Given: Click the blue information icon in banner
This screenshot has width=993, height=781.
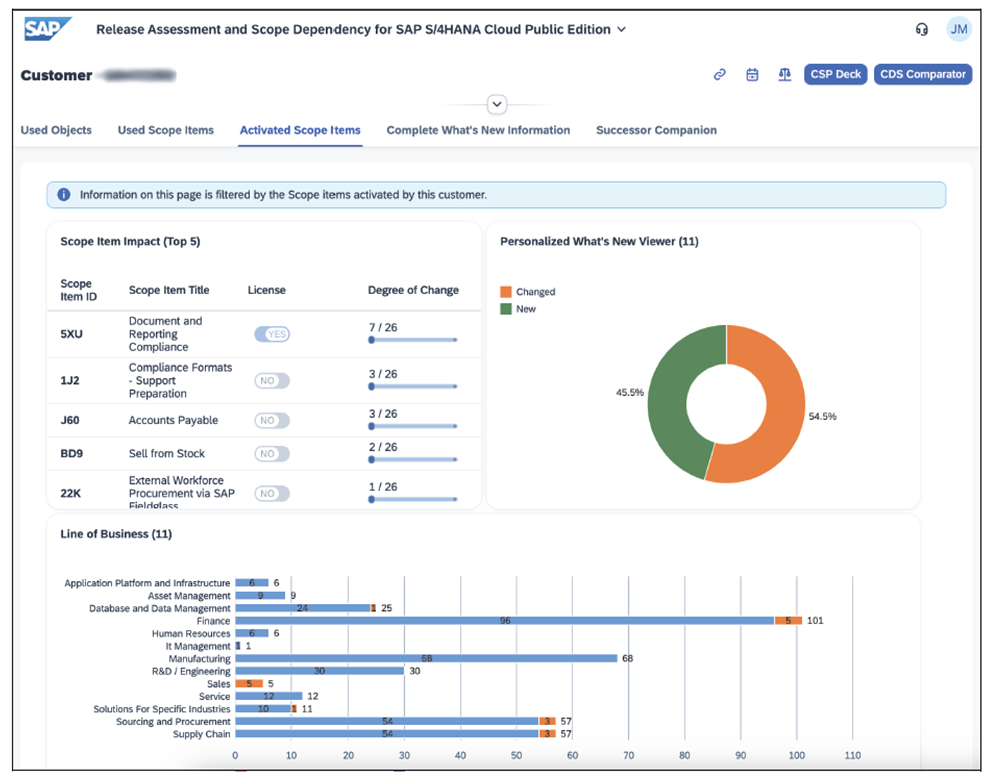Looking at the screenshot, I should tap(64, 194).
